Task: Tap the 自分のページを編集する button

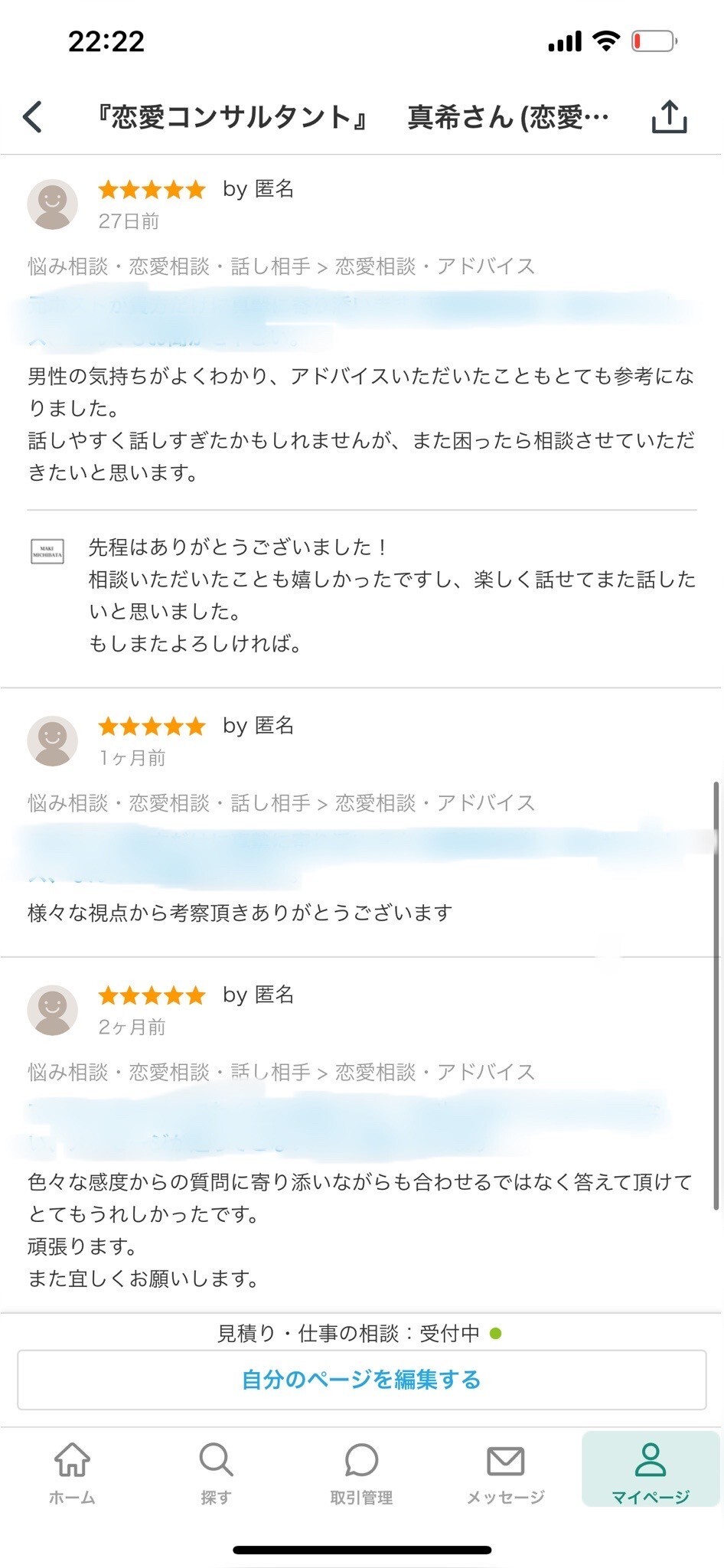Action: point(361,1380)
